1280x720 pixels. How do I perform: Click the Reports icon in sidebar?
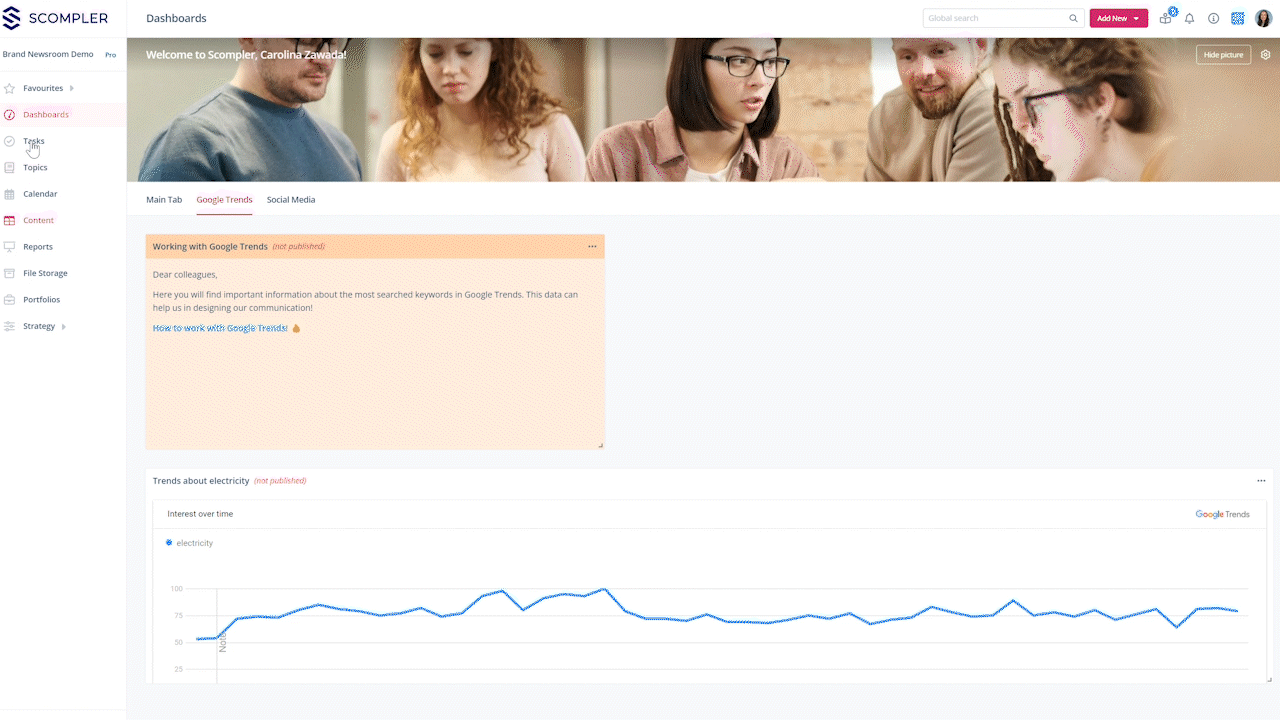(x=10, y=247)
